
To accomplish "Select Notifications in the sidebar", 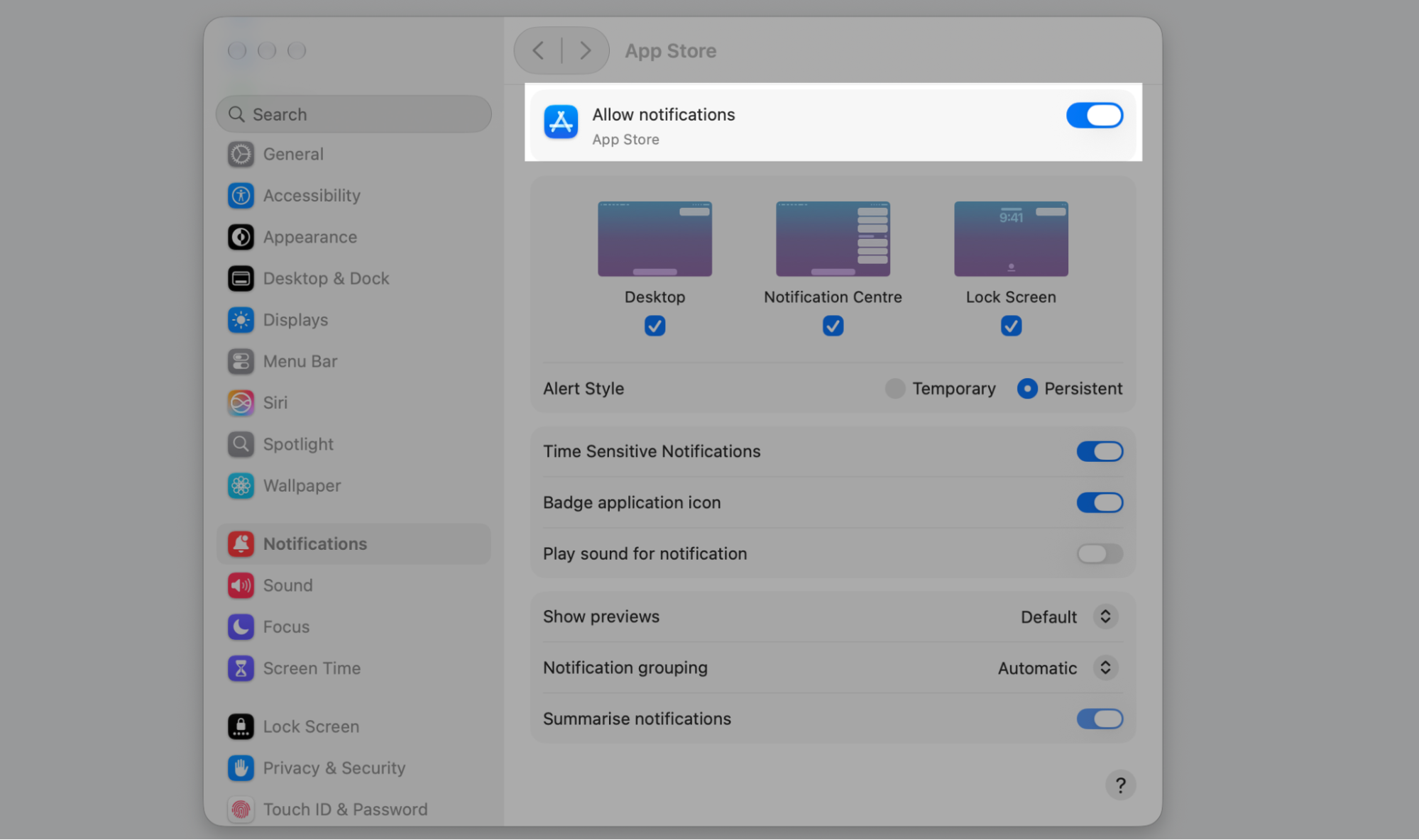I will pyautogui.click(x=354, y=544).
